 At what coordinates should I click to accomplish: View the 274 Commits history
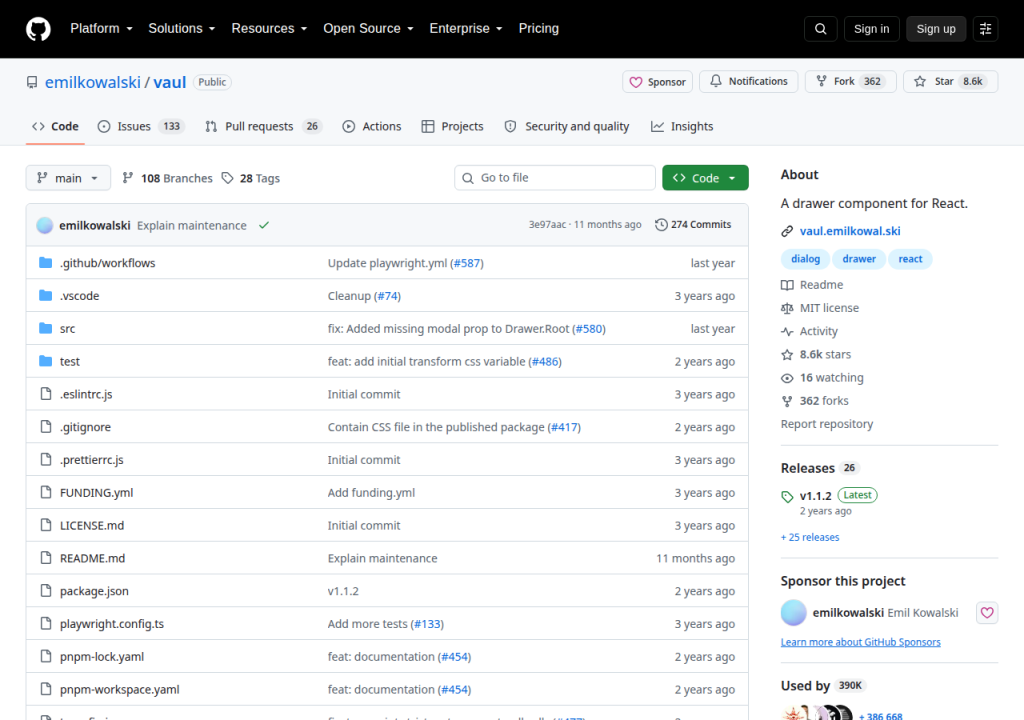(693, 225)
